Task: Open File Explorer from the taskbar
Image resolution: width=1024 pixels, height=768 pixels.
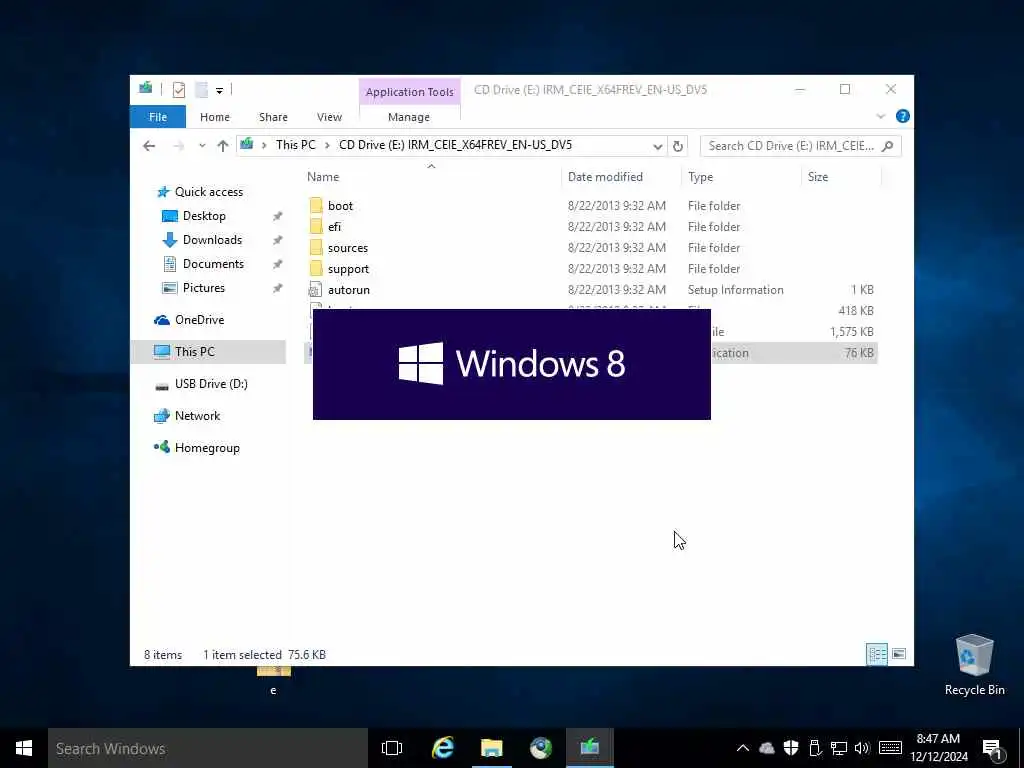Action: point(492,748)
